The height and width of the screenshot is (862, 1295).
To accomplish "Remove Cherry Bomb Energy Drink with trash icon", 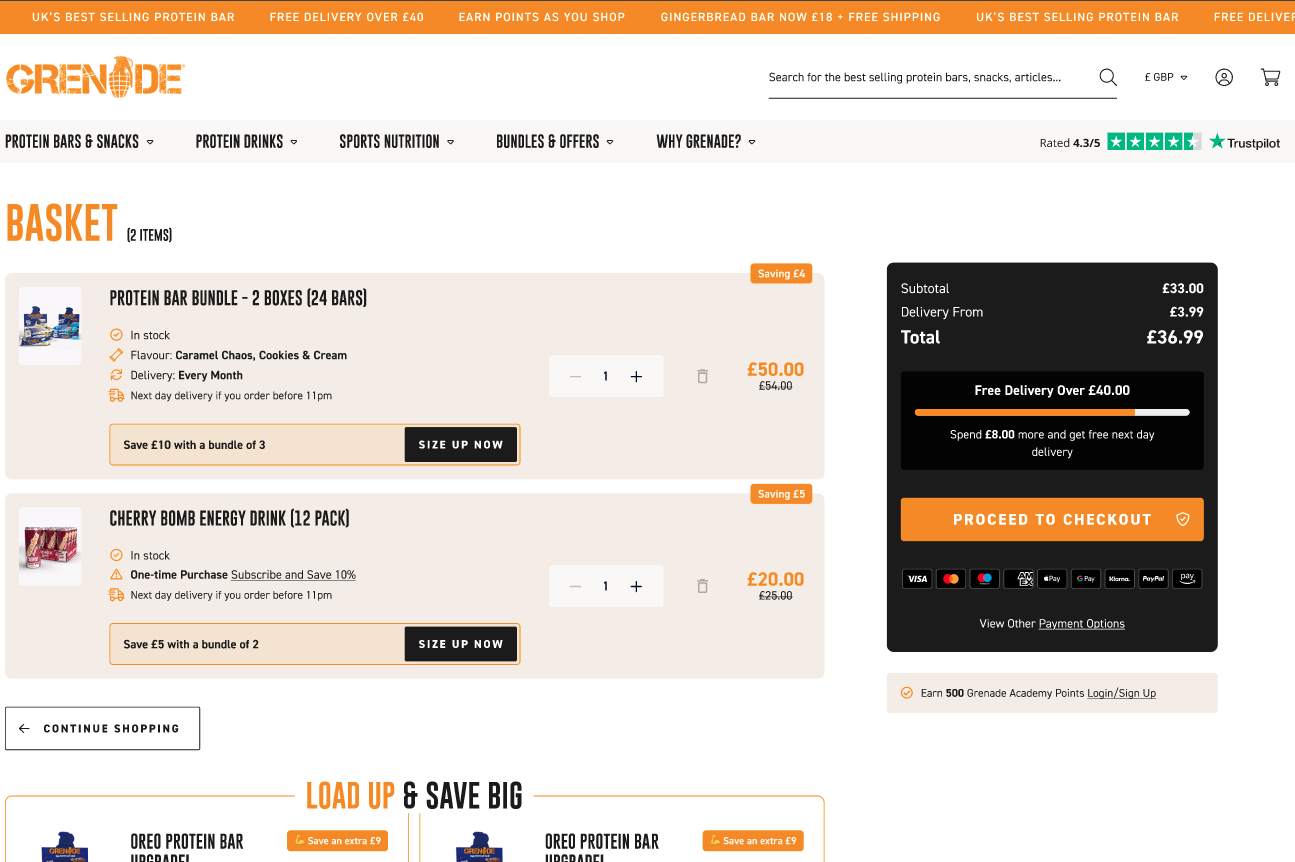I will (702, 587).
